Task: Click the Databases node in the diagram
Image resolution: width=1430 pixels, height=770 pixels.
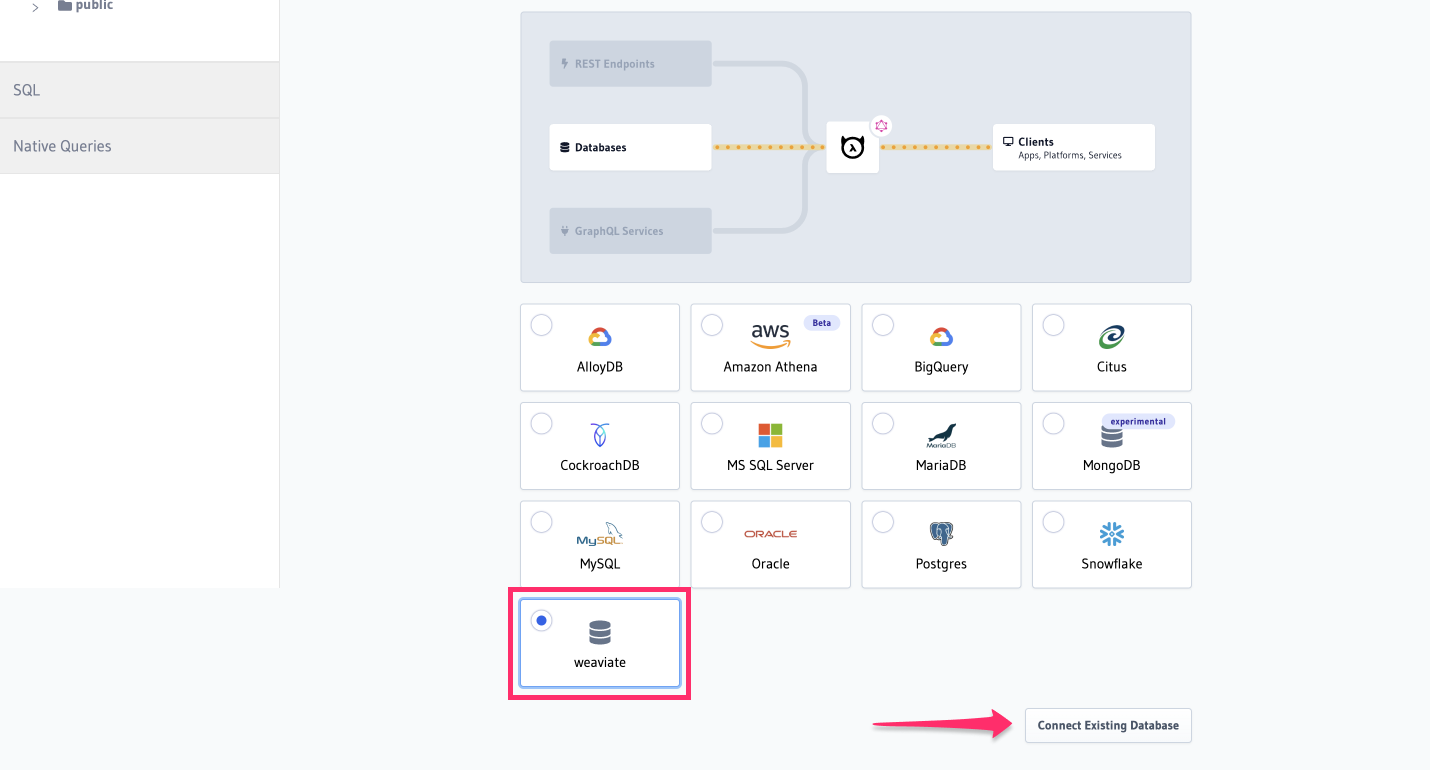Action: [x=630, y=147]
